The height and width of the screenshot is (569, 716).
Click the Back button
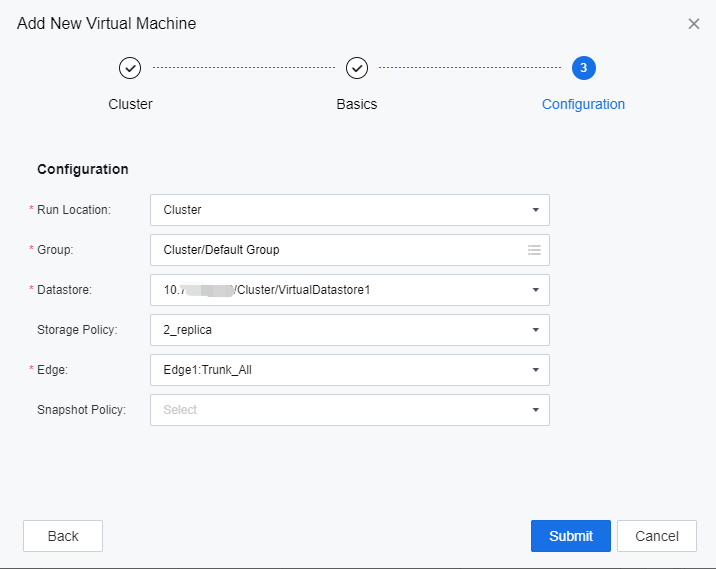63,536
